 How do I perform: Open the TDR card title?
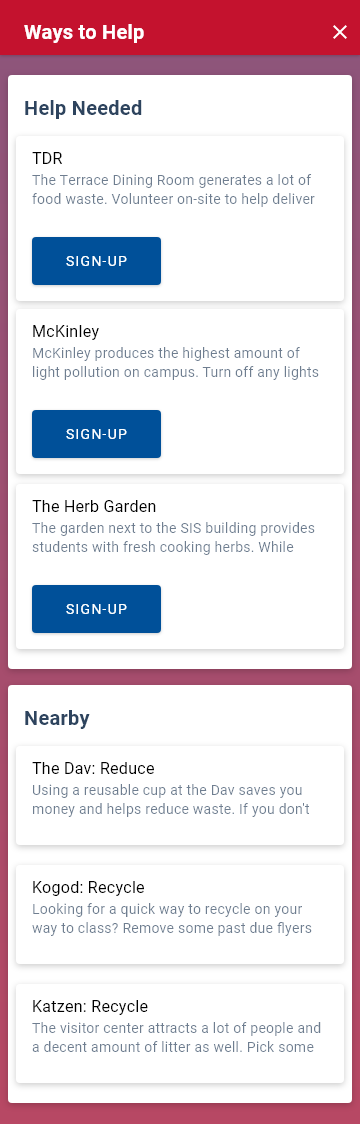tap(47, 158)
